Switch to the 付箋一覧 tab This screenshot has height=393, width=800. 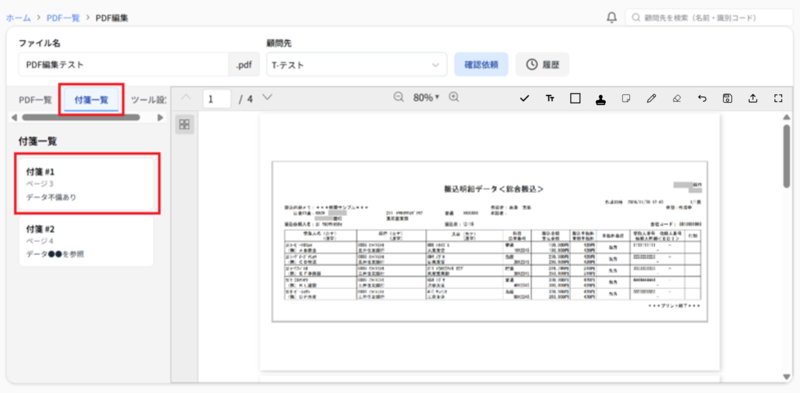pos(91,100)
